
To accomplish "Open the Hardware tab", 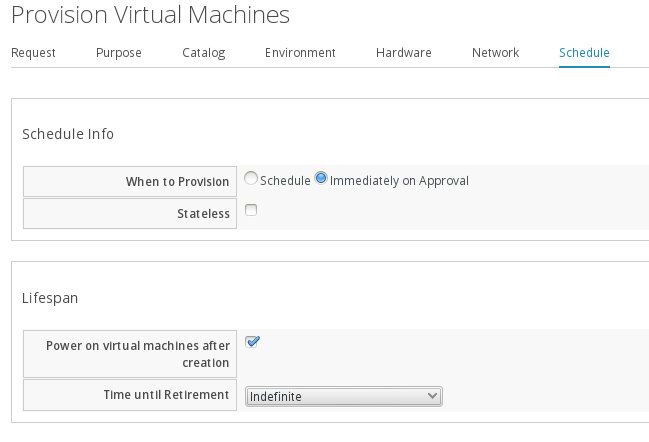I will [x=403, y=53].
